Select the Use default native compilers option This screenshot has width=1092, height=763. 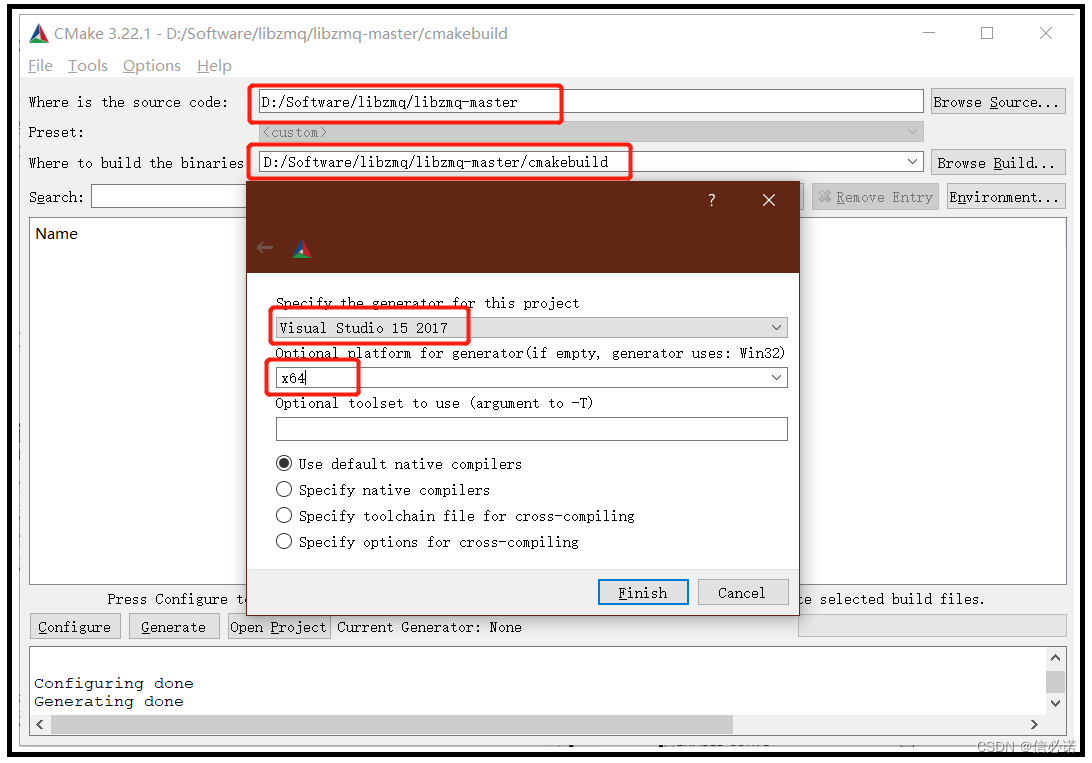click(282, 463)
